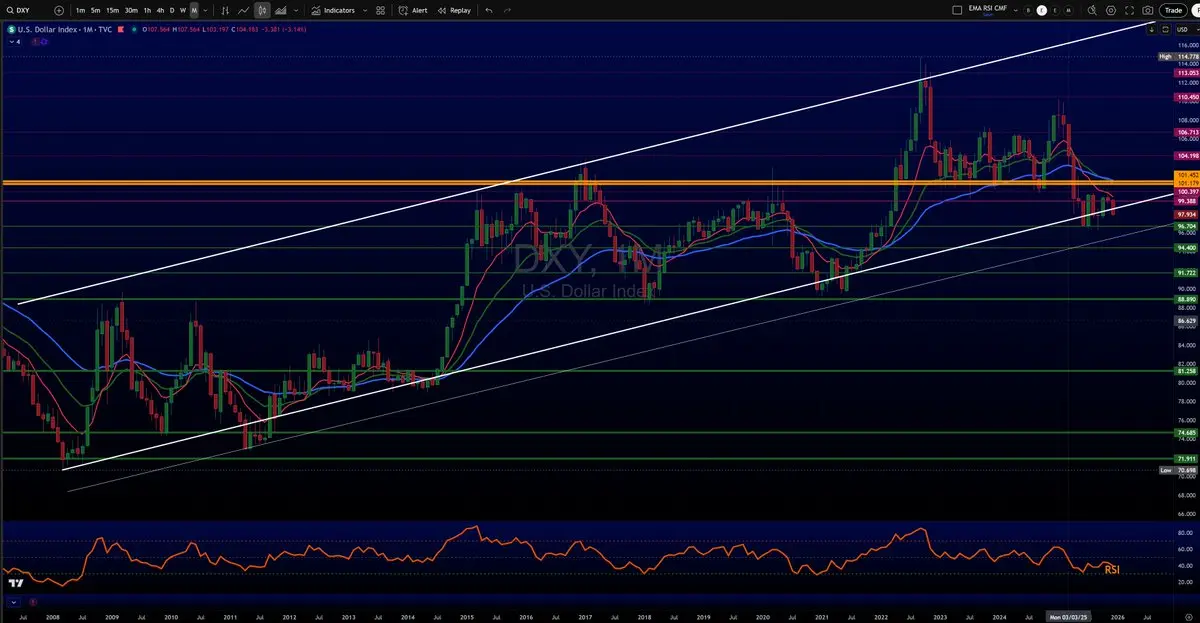This screenshot has height=623, width=1200.
Task: Open the EMA RSI CMF layout name
Action: point(988,9)
